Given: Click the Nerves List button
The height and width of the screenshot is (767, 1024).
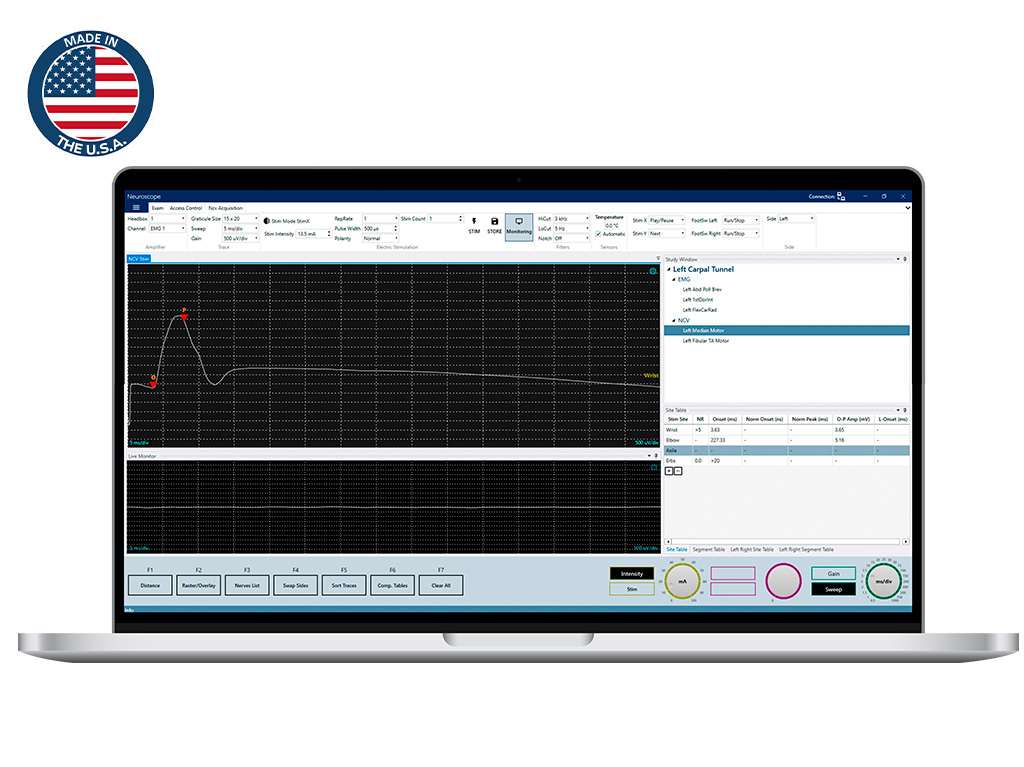Looking at the screenshot, I should click(247, 585).
